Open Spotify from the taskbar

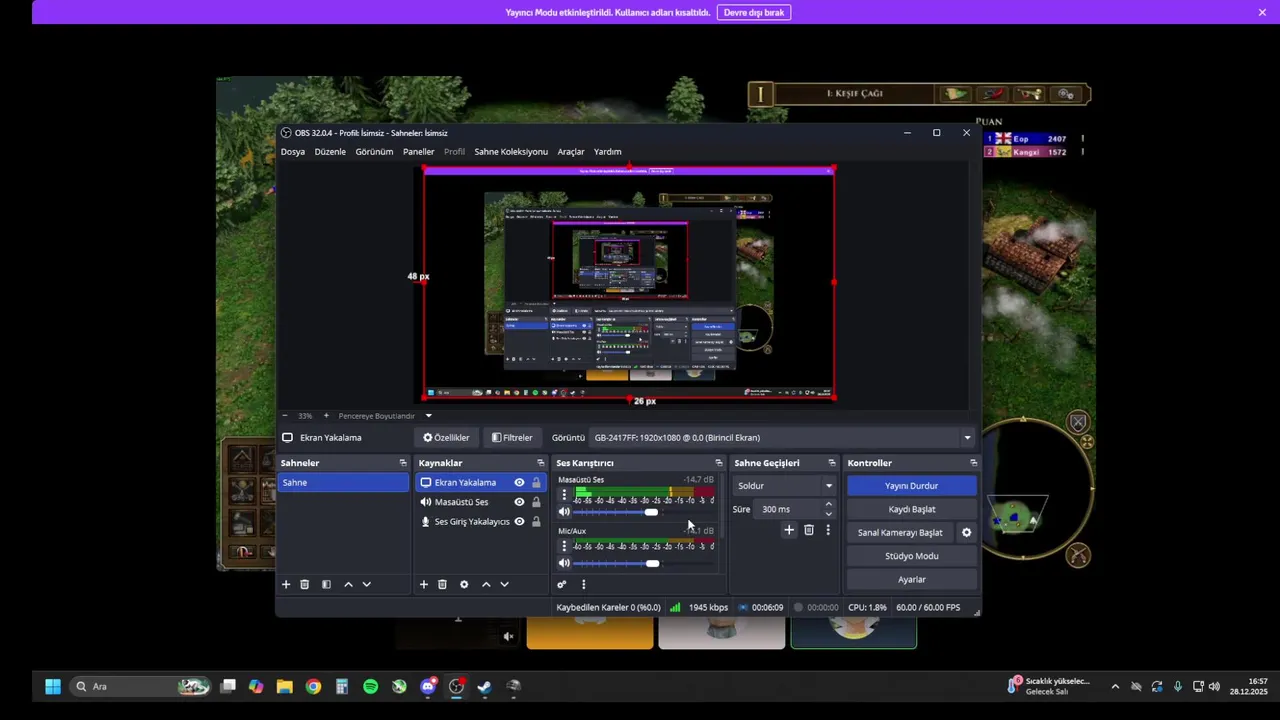(371, 687)
